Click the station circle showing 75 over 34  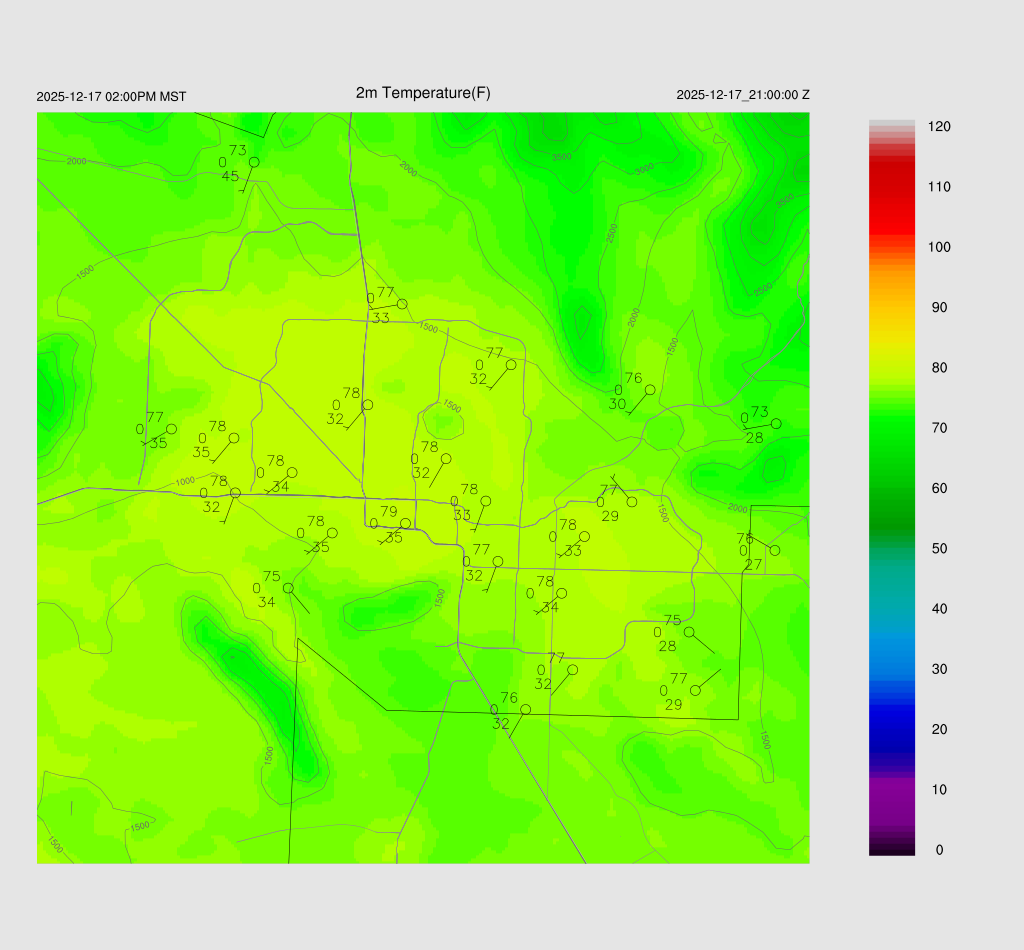tap(288, 588)
